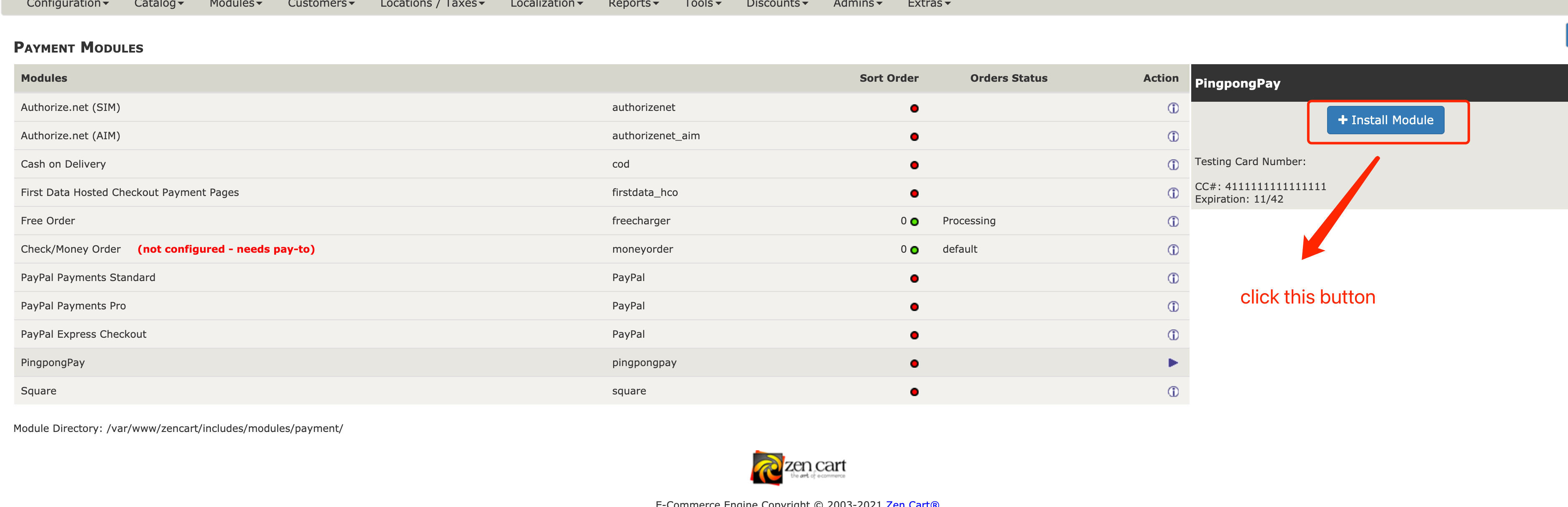The height and width of the screenshot is (507, 1568).
Task: Click the info icon for Square
Action: click(x=1172, y=392)
